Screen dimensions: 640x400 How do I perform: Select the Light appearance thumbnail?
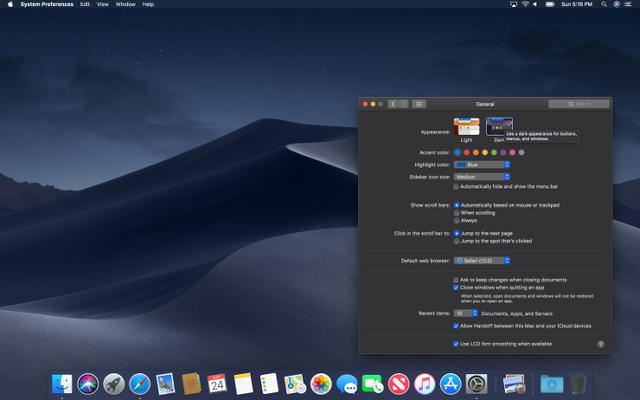466,127
